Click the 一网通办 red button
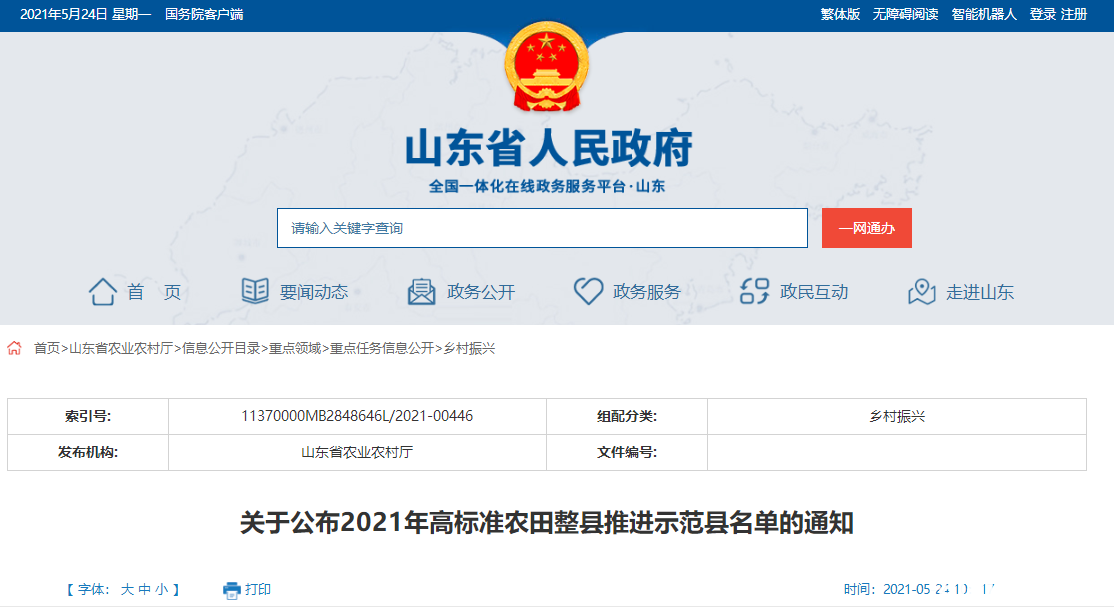Image resolution: width=1114 pixels, height=607 pixels. pos(867,228)
